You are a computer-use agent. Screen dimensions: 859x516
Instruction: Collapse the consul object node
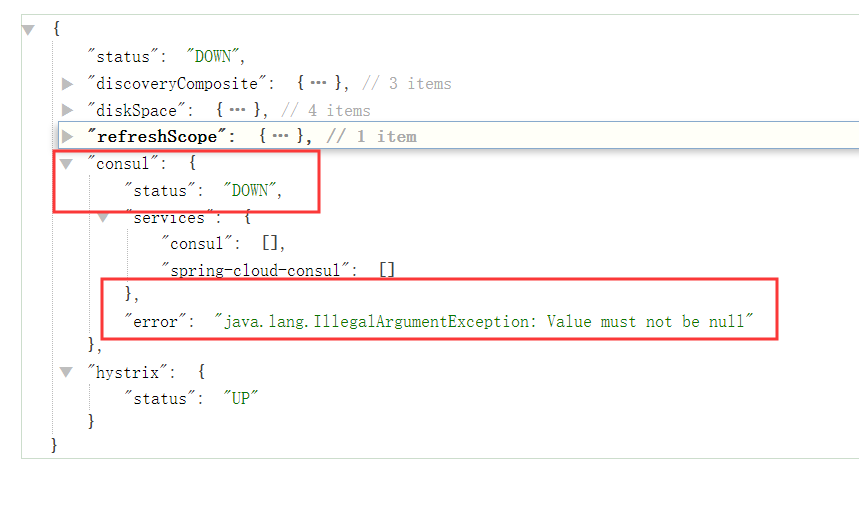pyautogui.click(x=66, y=164)
